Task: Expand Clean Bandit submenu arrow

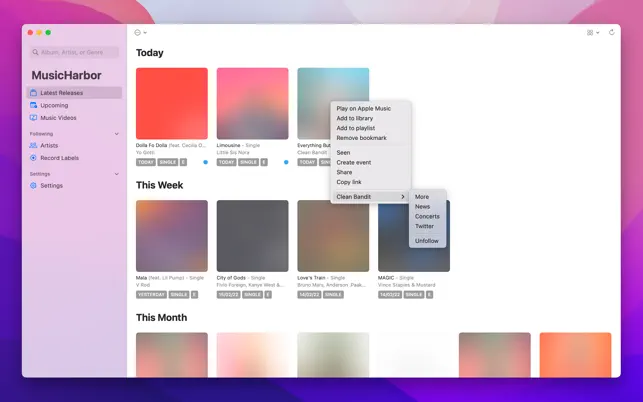Action: point(403,197)
